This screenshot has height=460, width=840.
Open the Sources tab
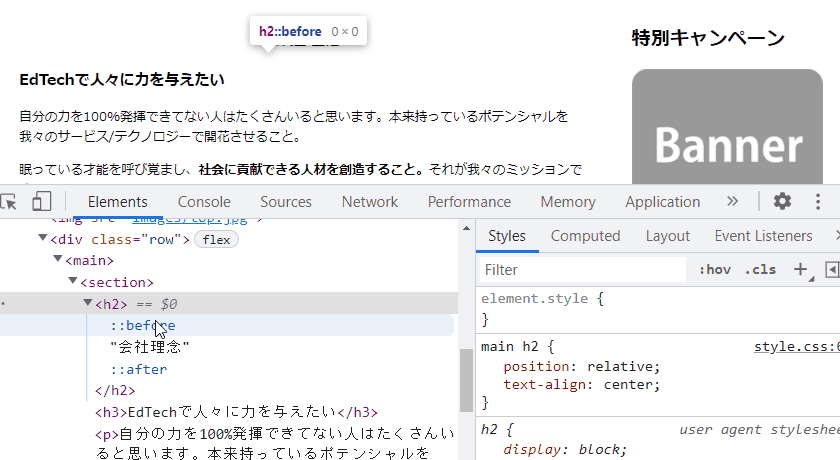pos(286,202)
